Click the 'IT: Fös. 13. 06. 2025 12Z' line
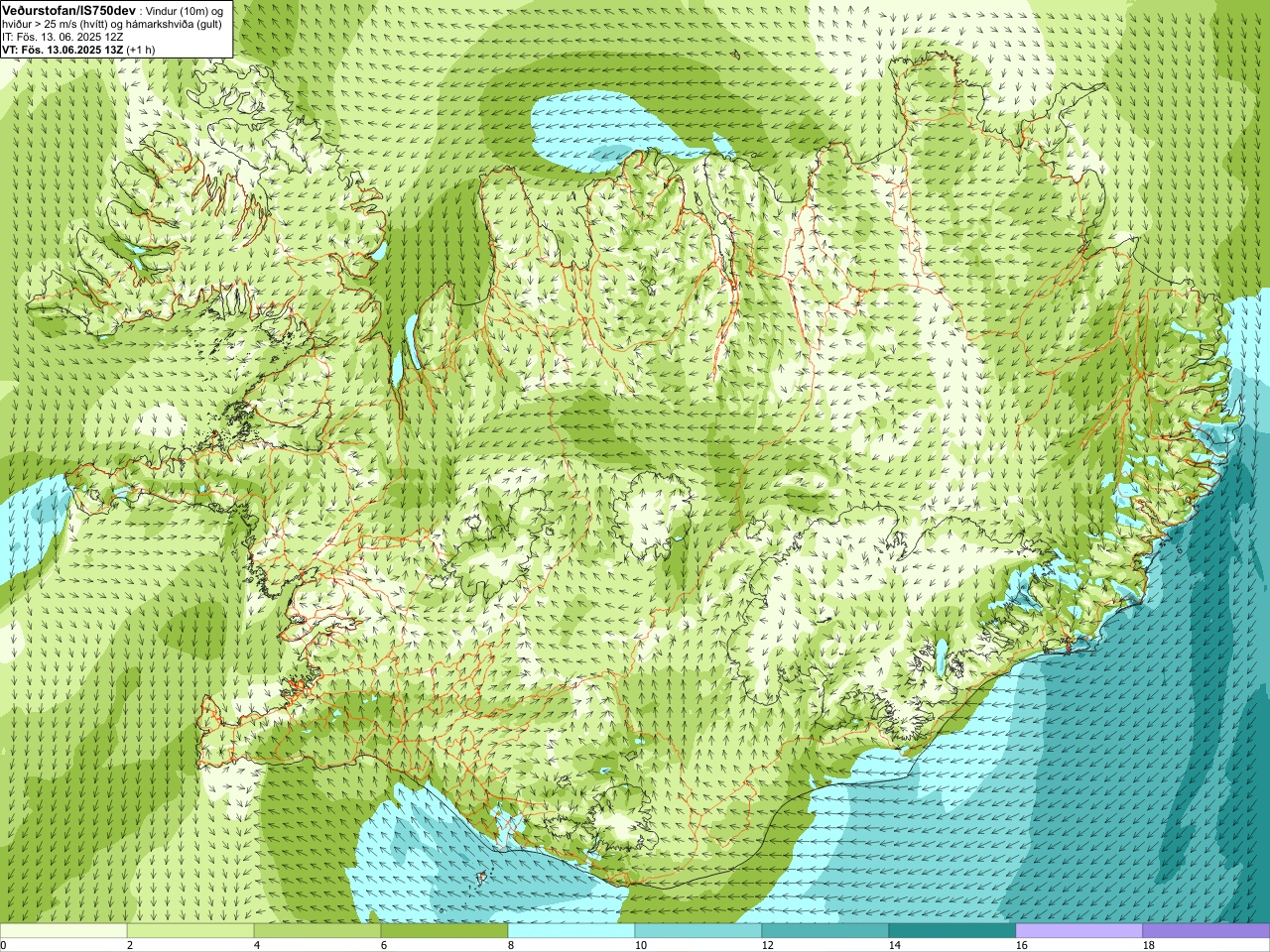 [63, 37]
